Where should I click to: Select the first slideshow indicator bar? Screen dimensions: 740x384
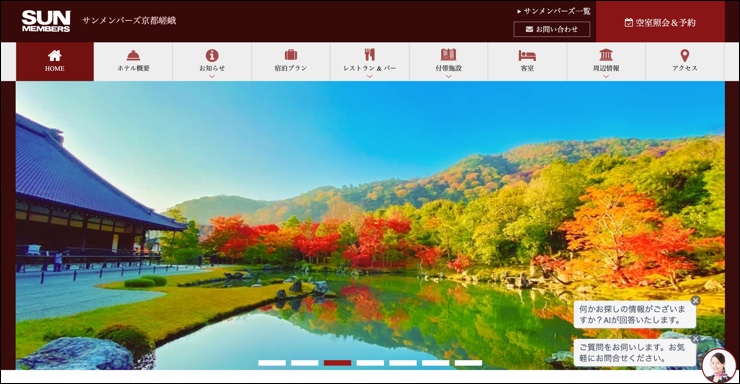[272, 363]
